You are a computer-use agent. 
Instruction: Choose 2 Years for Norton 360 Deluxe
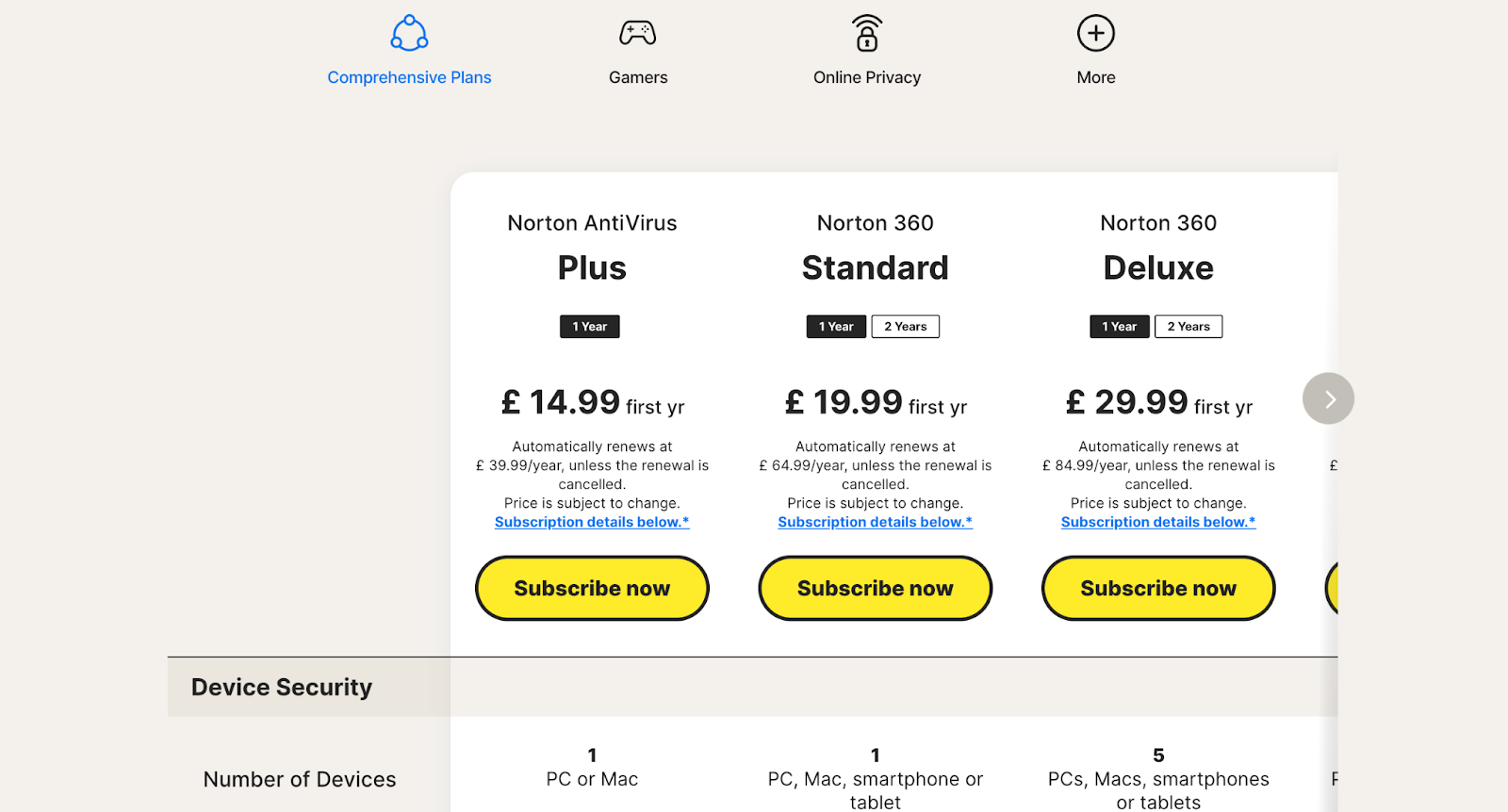click(1188, 327)
